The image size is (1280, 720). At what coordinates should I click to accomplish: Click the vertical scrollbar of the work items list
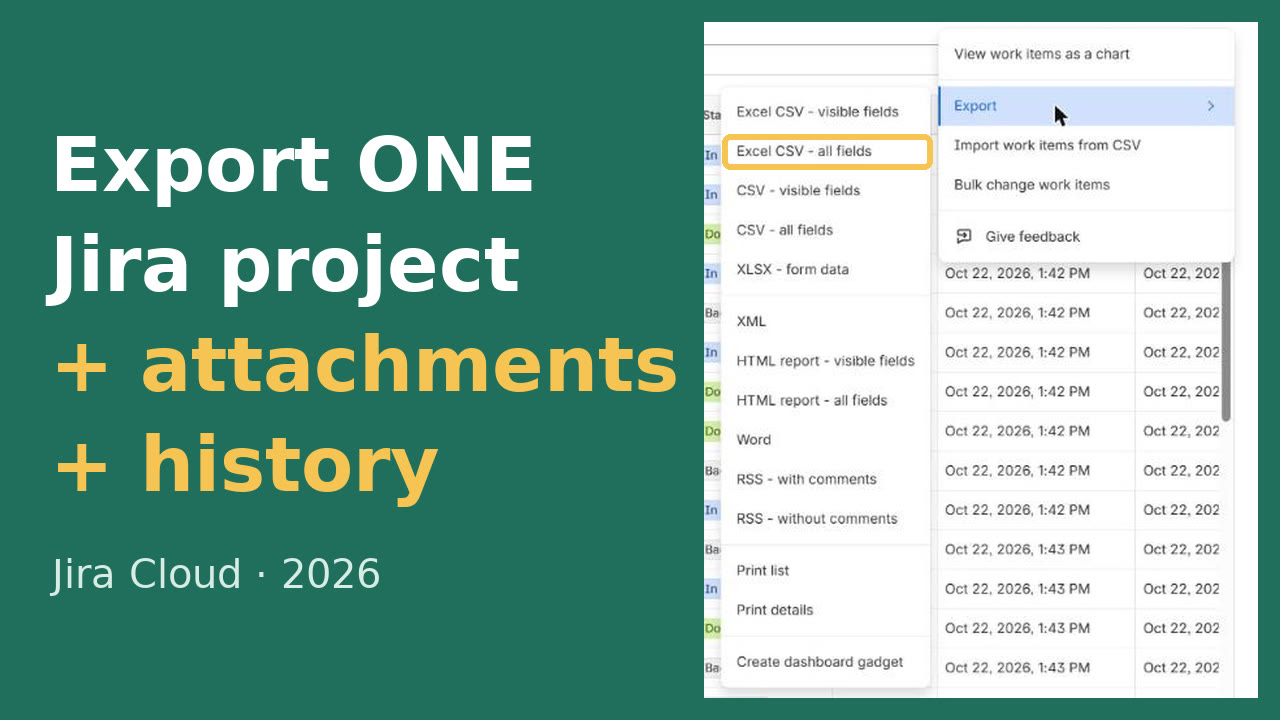click(x=1226, y=340)
